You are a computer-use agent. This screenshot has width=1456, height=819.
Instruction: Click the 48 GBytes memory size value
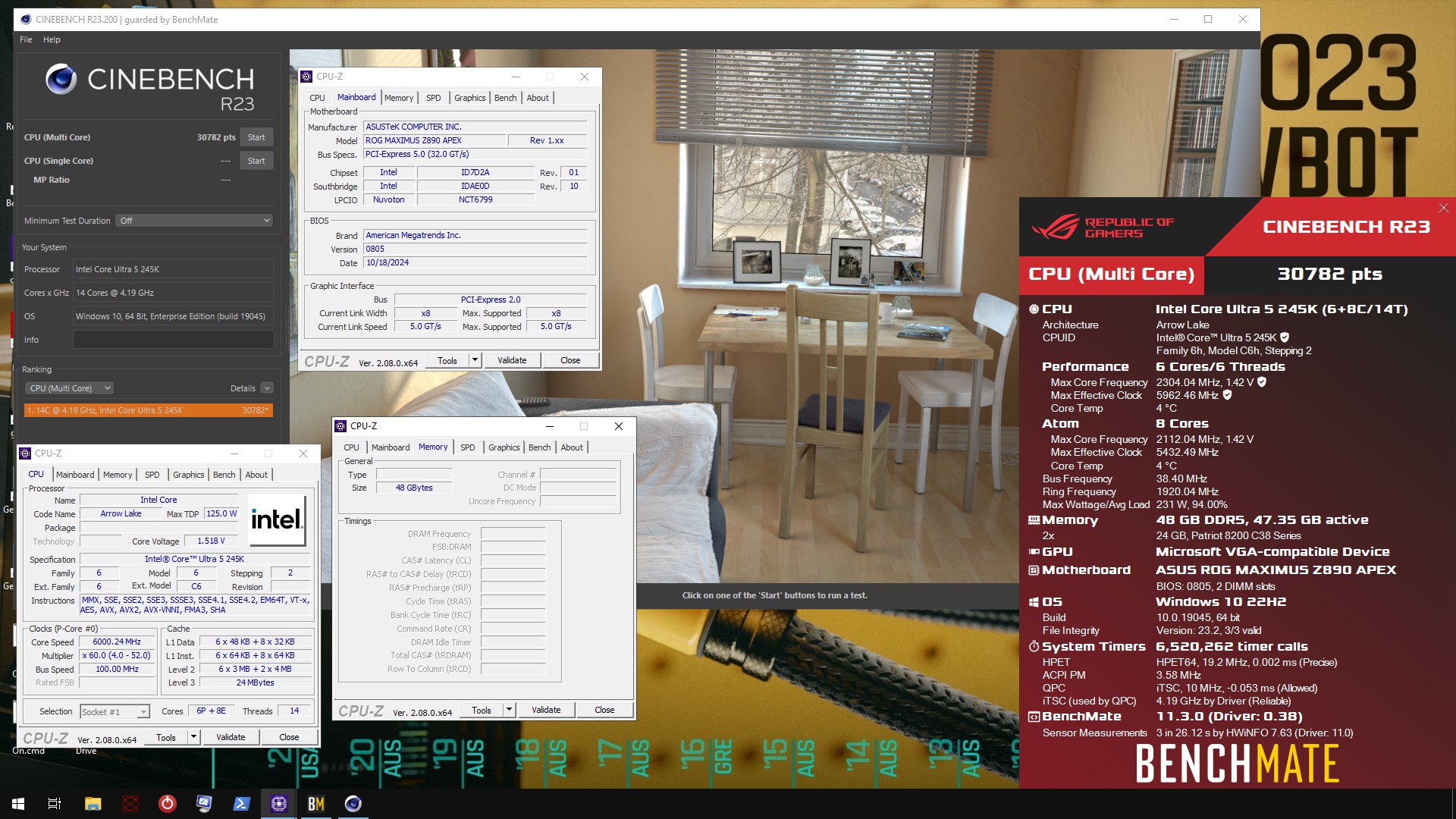(414, 488)
